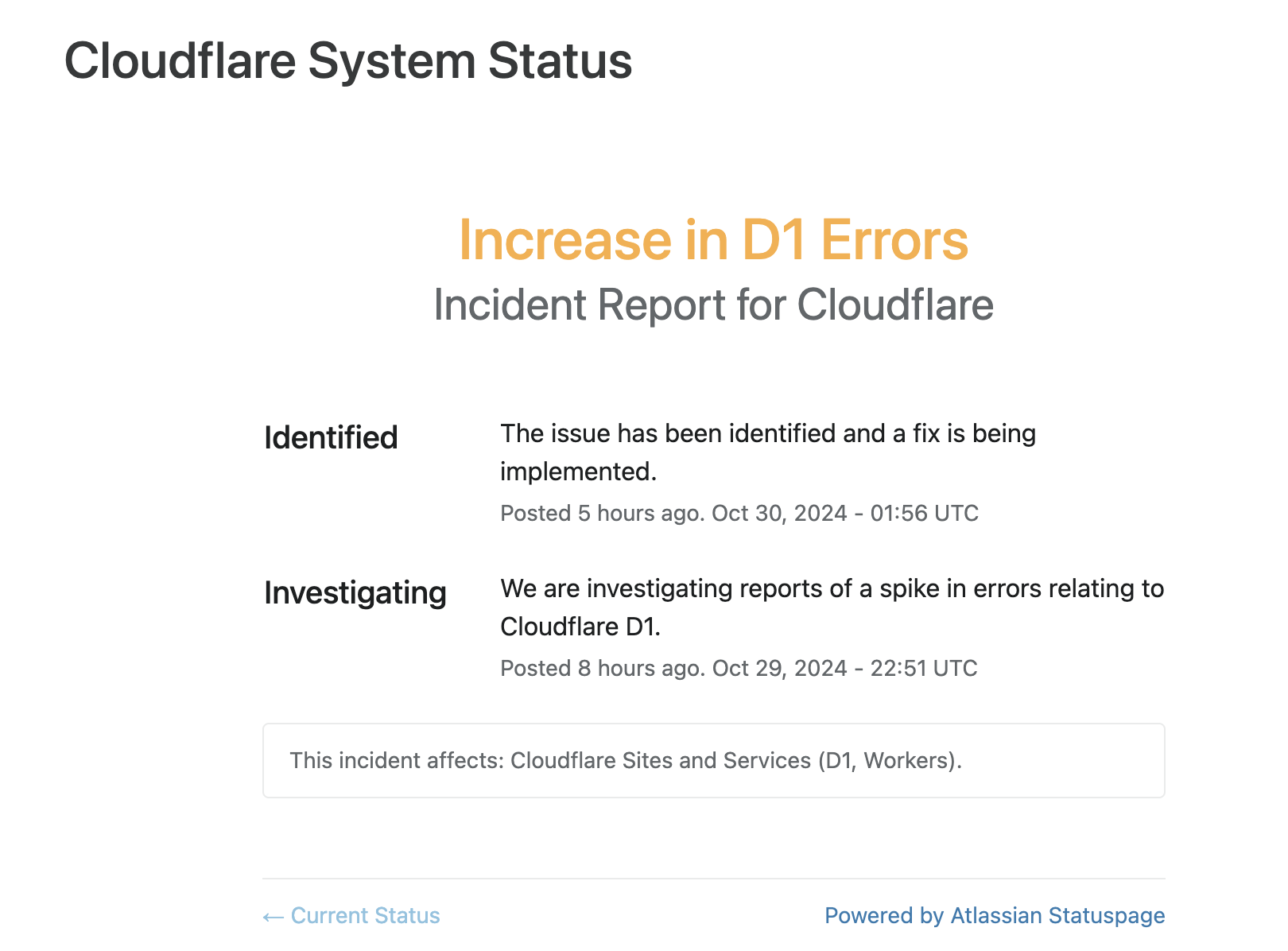The width and height of the screenshot is (1288, 951).
Task: Click the Oct 29, 2024 - 22:51 UTC timestamp
Action: click(844, 669)
